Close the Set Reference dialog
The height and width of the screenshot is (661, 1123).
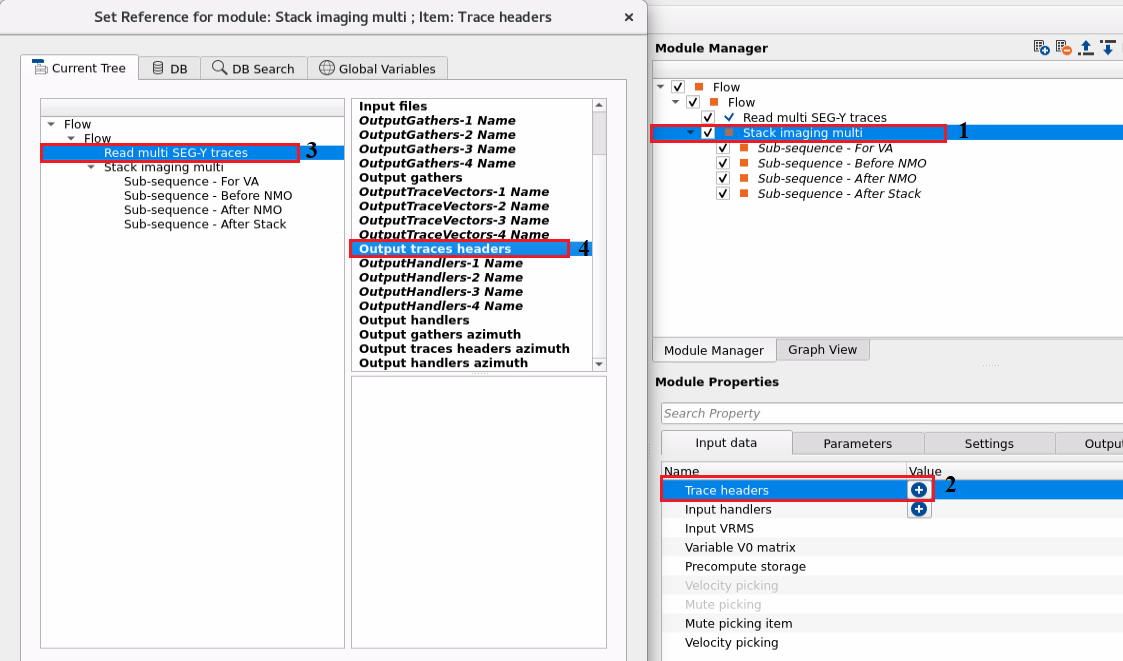(x=627, y=17)
